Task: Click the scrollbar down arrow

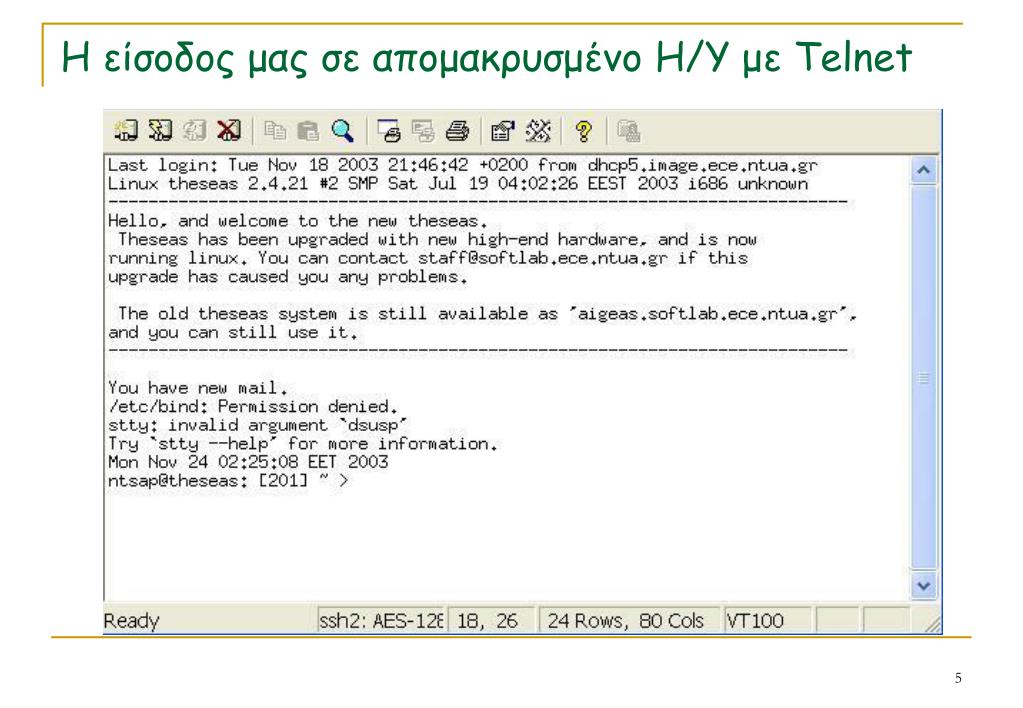Action: click(x=923, y=585)
